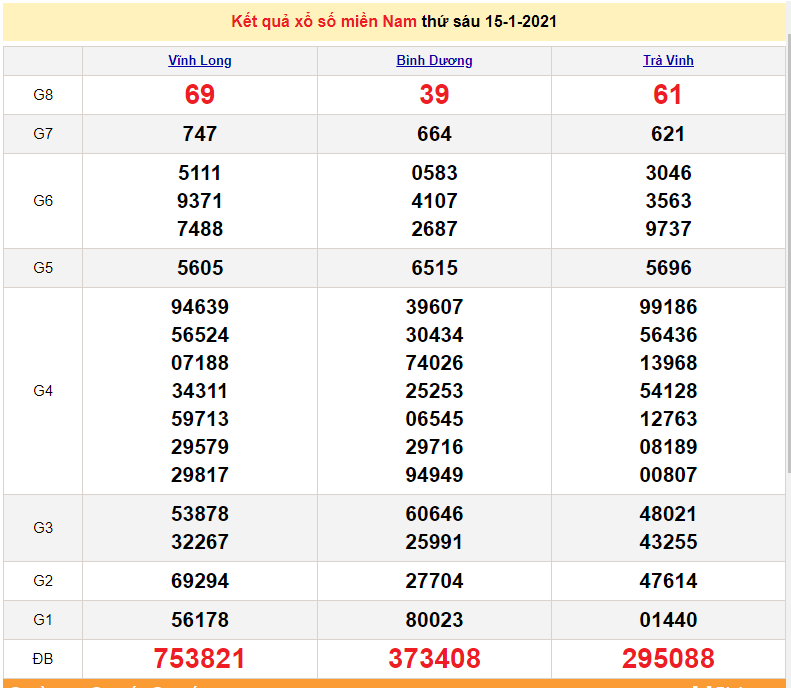Click Bình Dương special prize number 373408
791x688 pixels.
click(434, 659)
